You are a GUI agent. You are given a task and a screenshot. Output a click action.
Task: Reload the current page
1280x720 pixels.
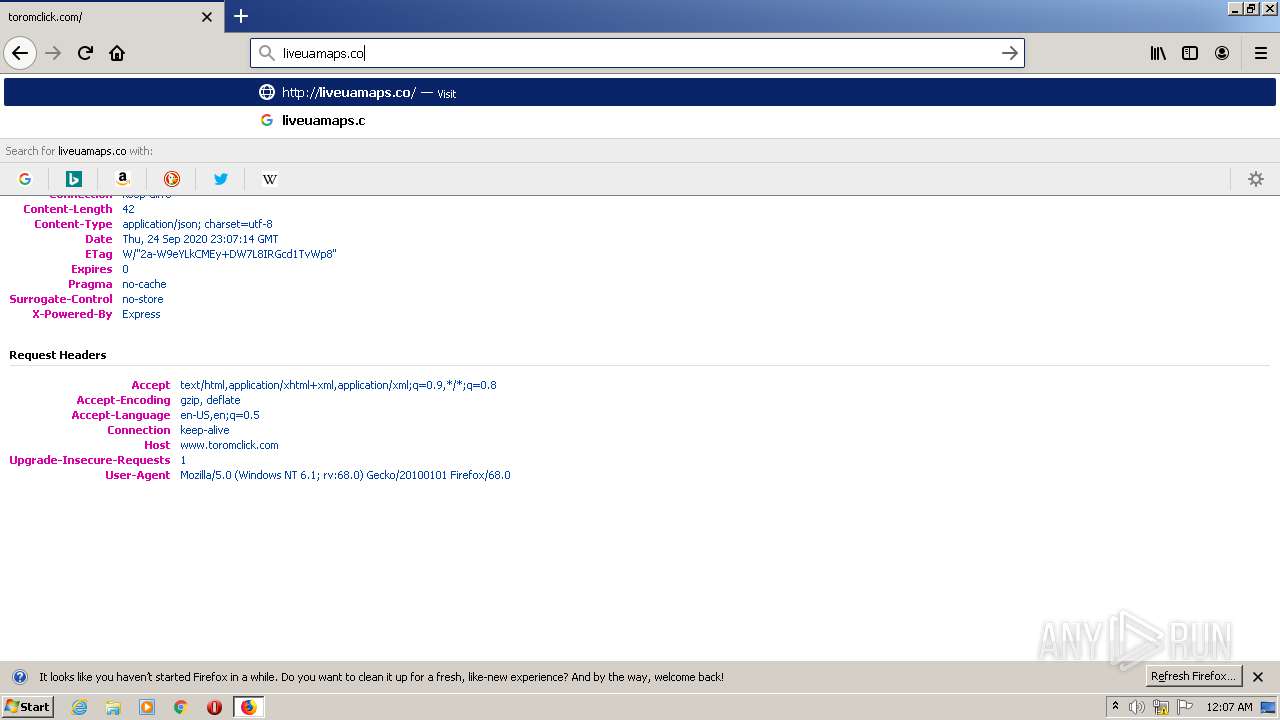click(86, 53)
